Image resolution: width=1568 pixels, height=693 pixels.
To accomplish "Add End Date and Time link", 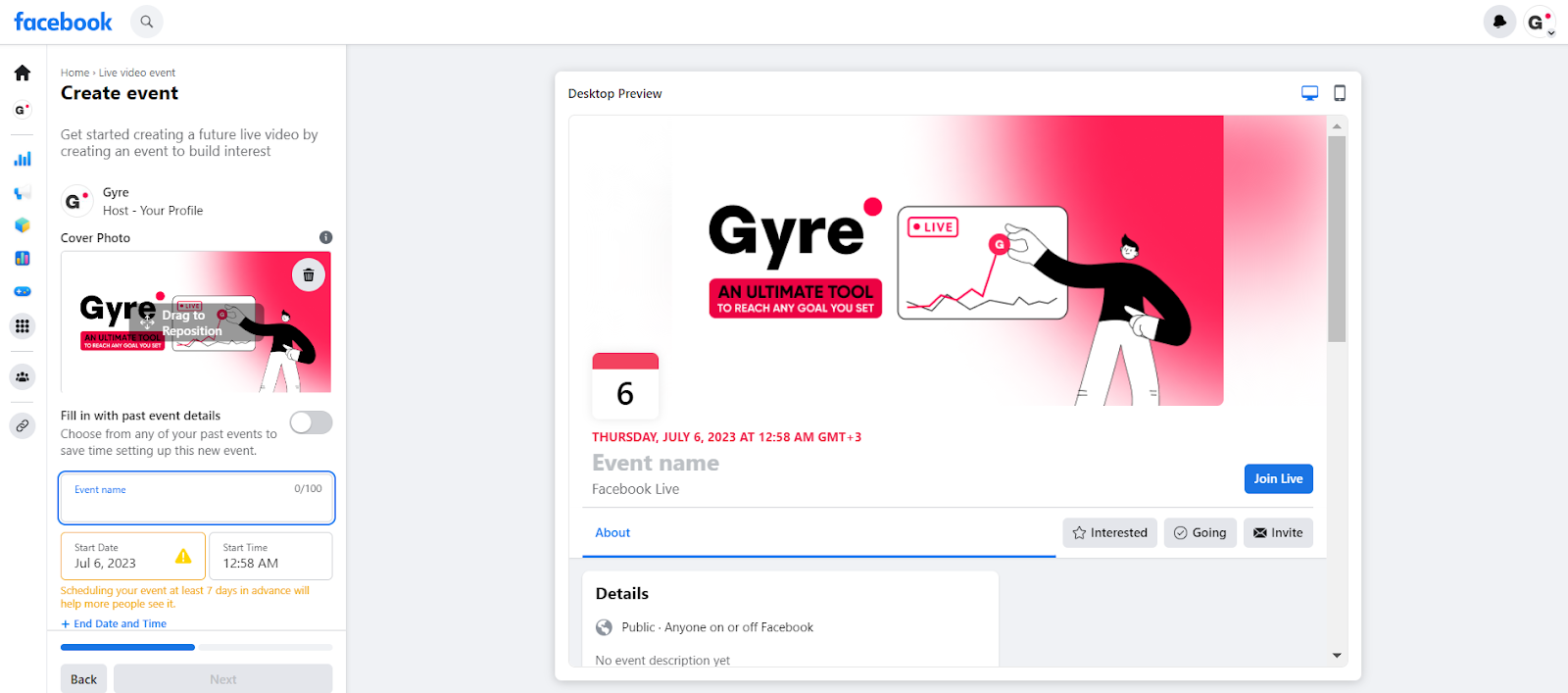I will click(114, 623).
